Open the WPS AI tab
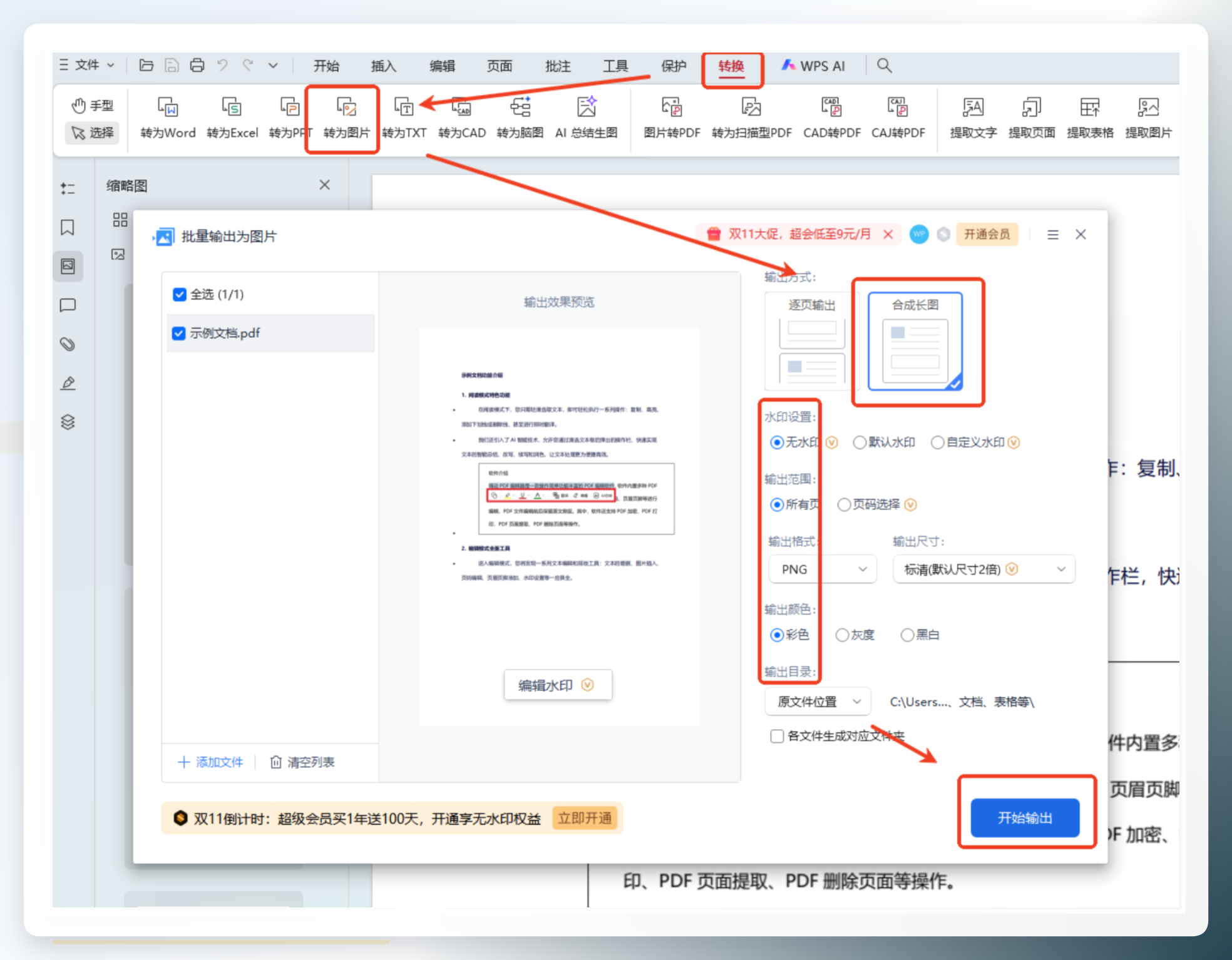 [813, 66]
